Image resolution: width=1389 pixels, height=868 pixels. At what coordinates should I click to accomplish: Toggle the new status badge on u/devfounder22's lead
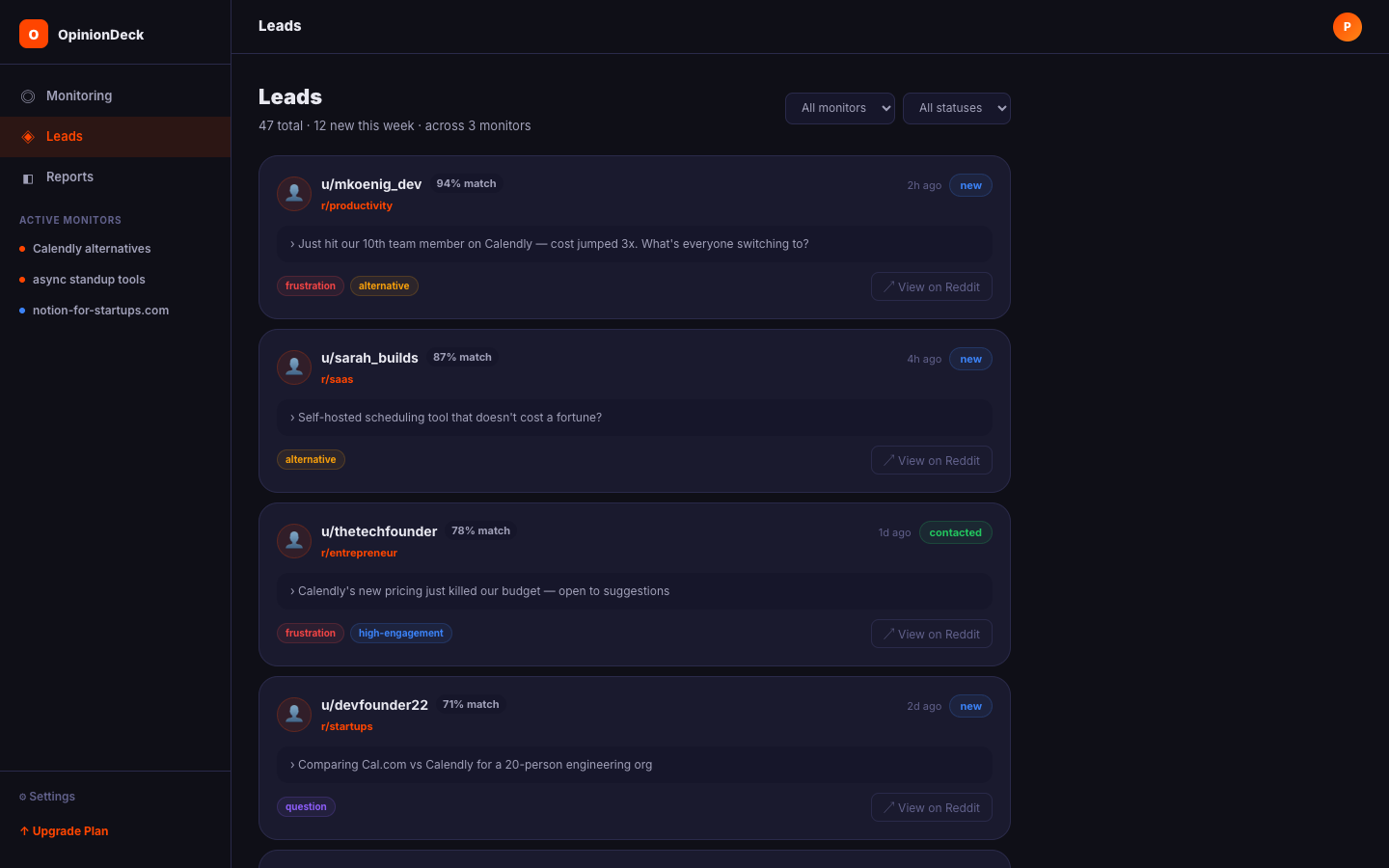coord(970,706)
